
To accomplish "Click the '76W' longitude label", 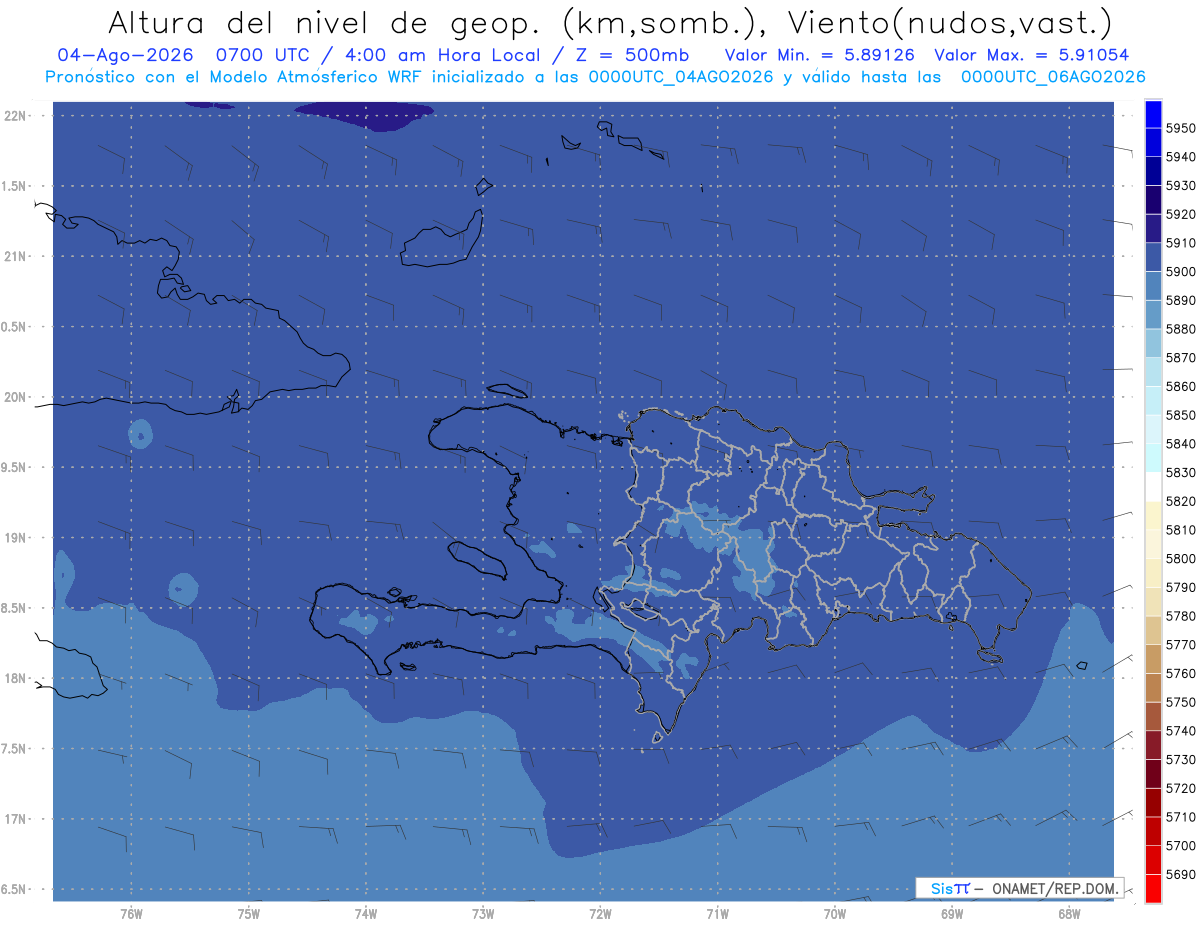I will point(131,913).
